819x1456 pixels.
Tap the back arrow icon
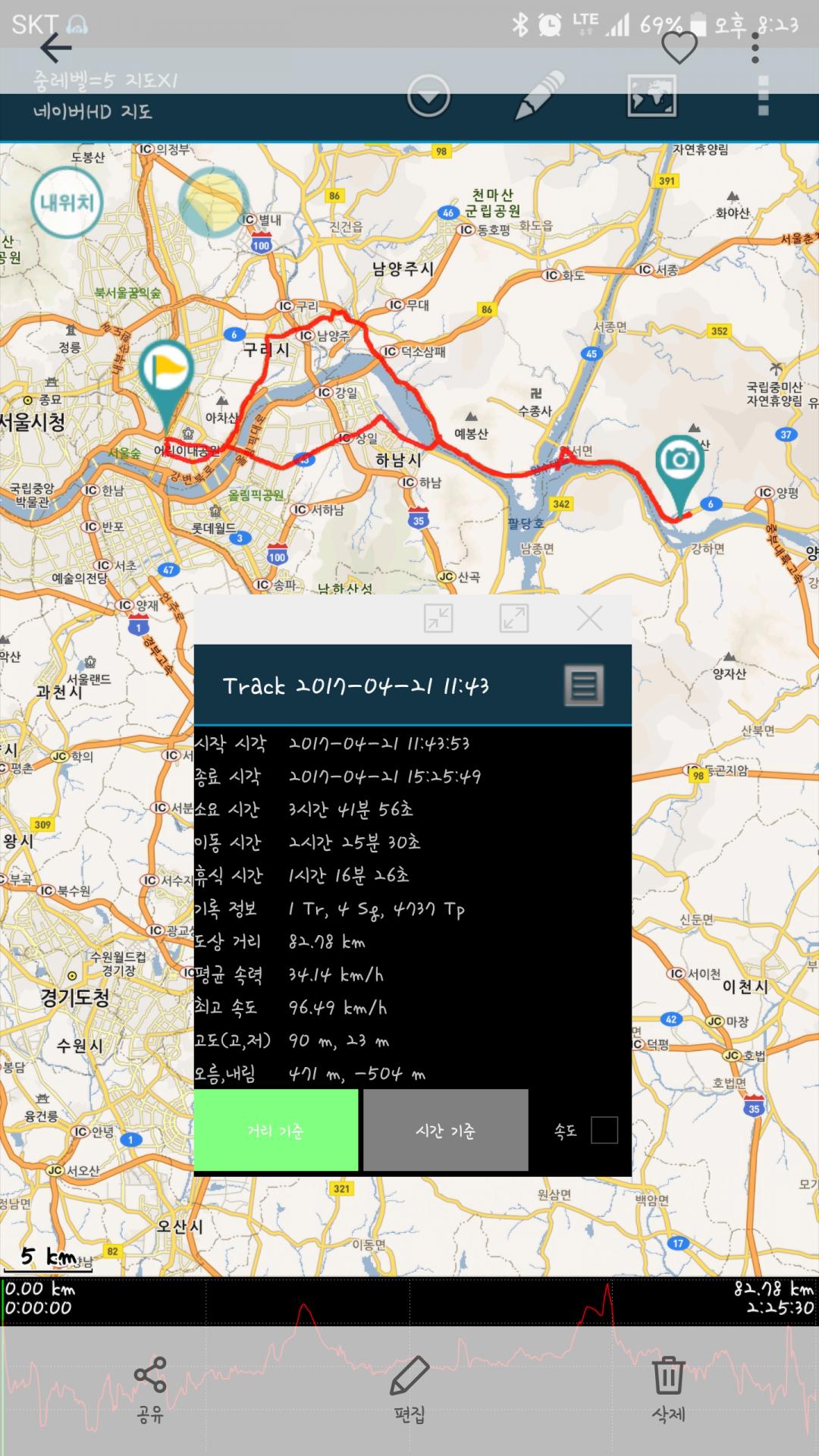[x=55, y=49]
